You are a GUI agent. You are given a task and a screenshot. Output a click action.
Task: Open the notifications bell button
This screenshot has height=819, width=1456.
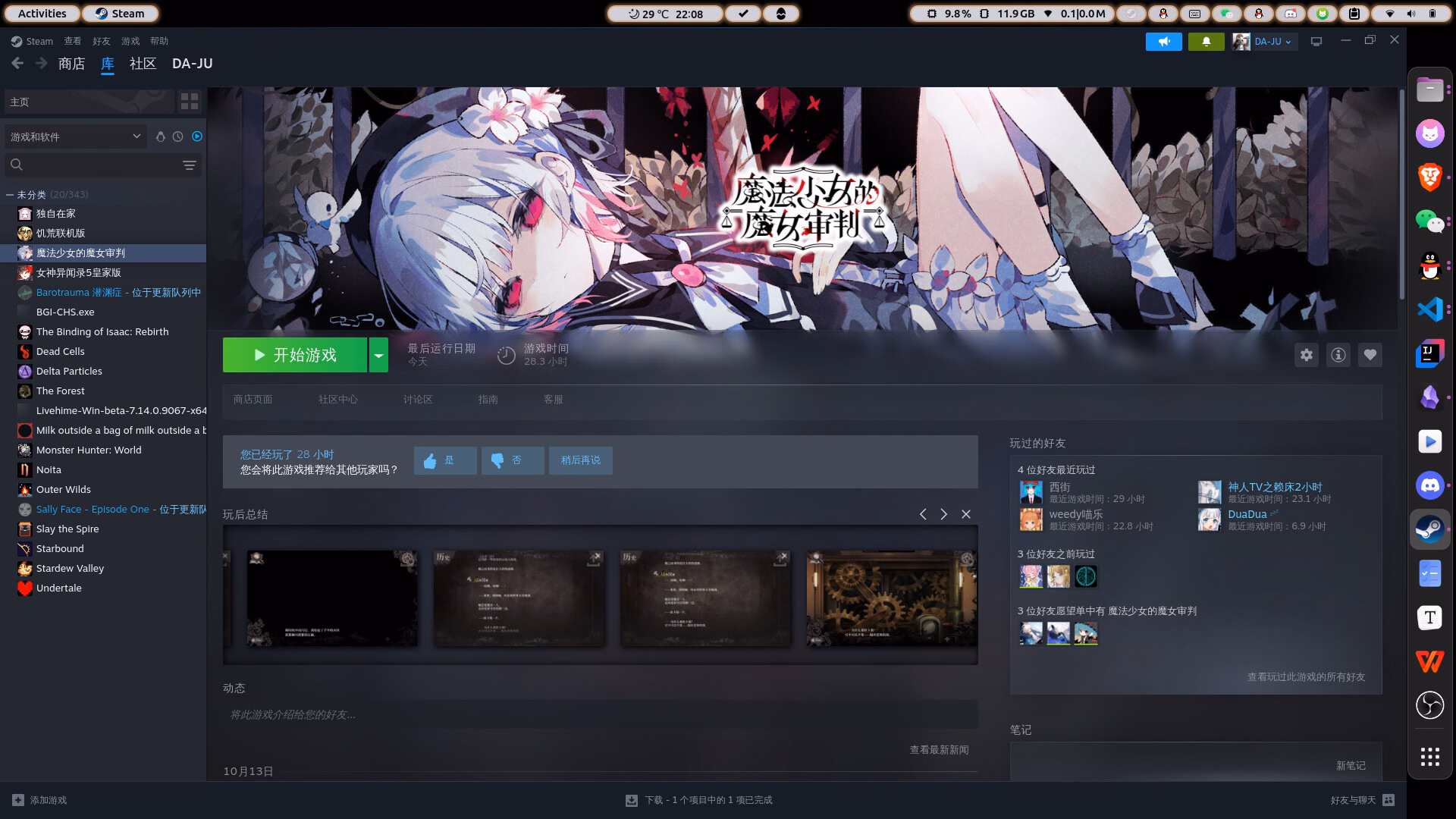click(x=1207, y=42)
